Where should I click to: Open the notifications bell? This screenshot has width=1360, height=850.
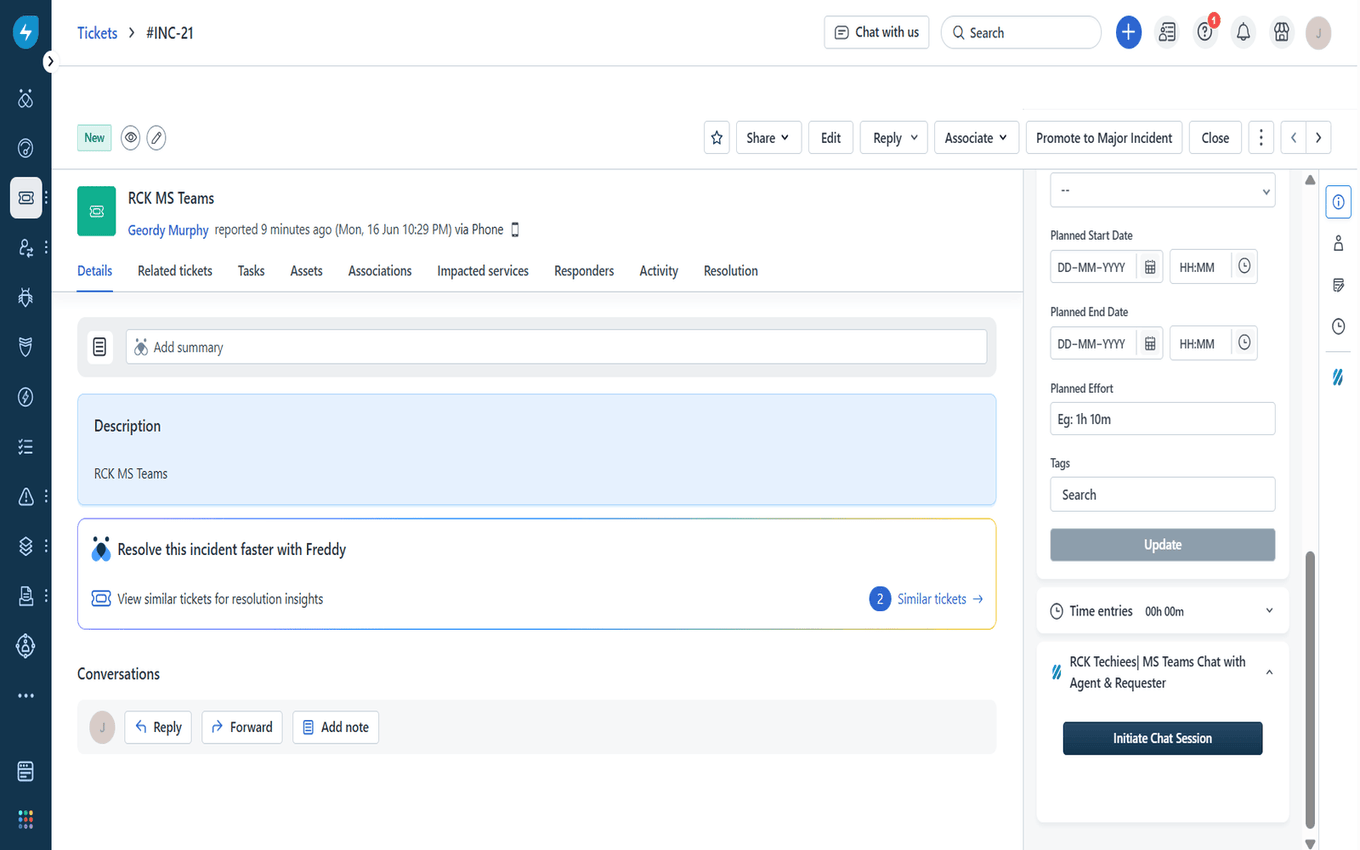[1243, 32]
